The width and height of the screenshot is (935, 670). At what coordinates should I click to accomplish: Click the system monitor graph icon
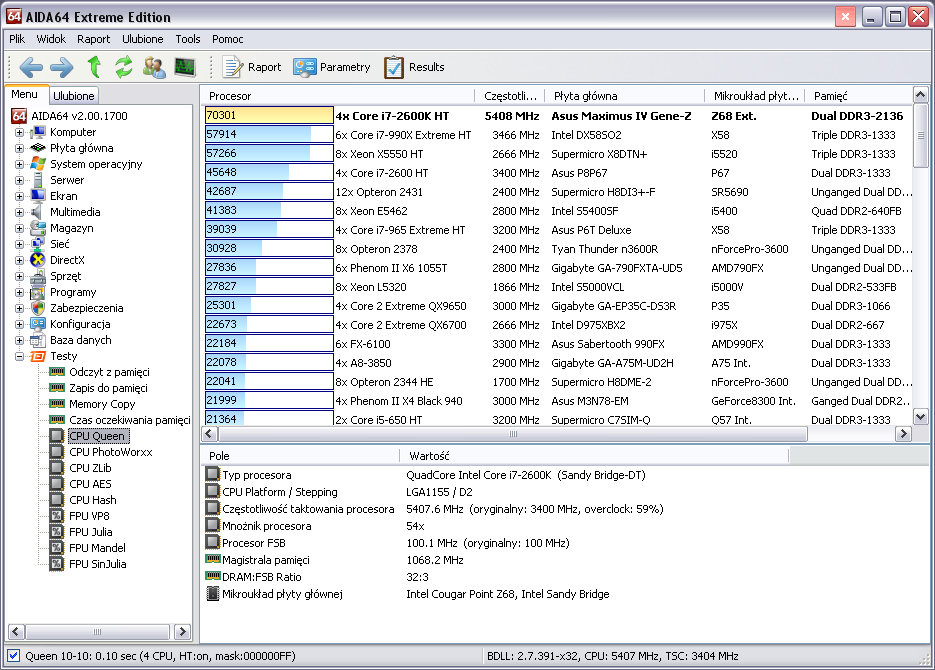click(x=185, y=67)
